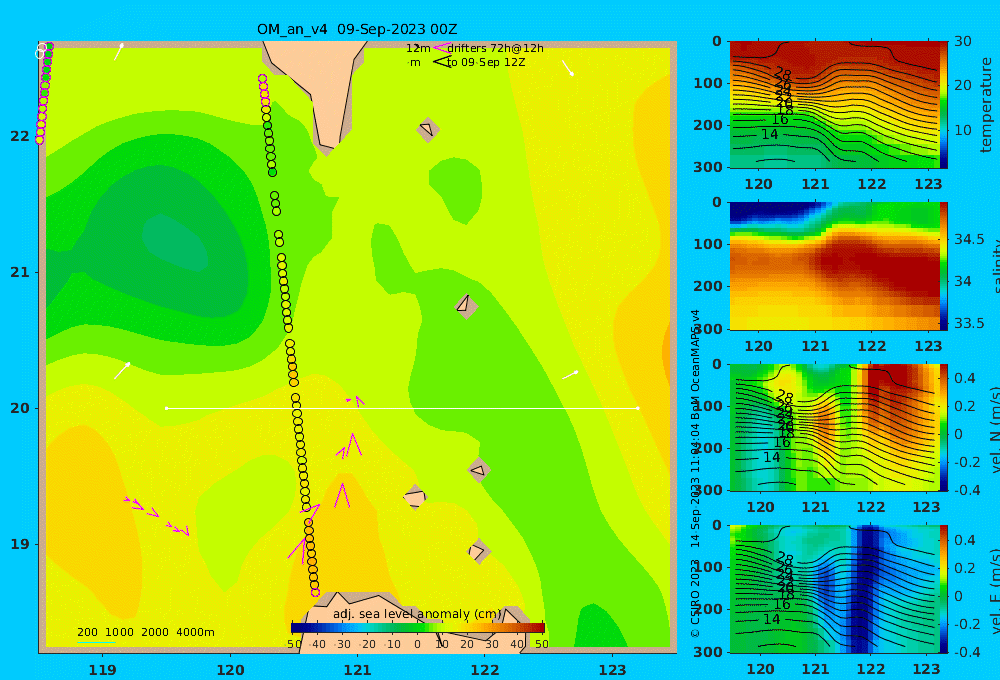1000x680 pixels.
Task: Click the small island marker near 22N
Action: coord(427,129)
